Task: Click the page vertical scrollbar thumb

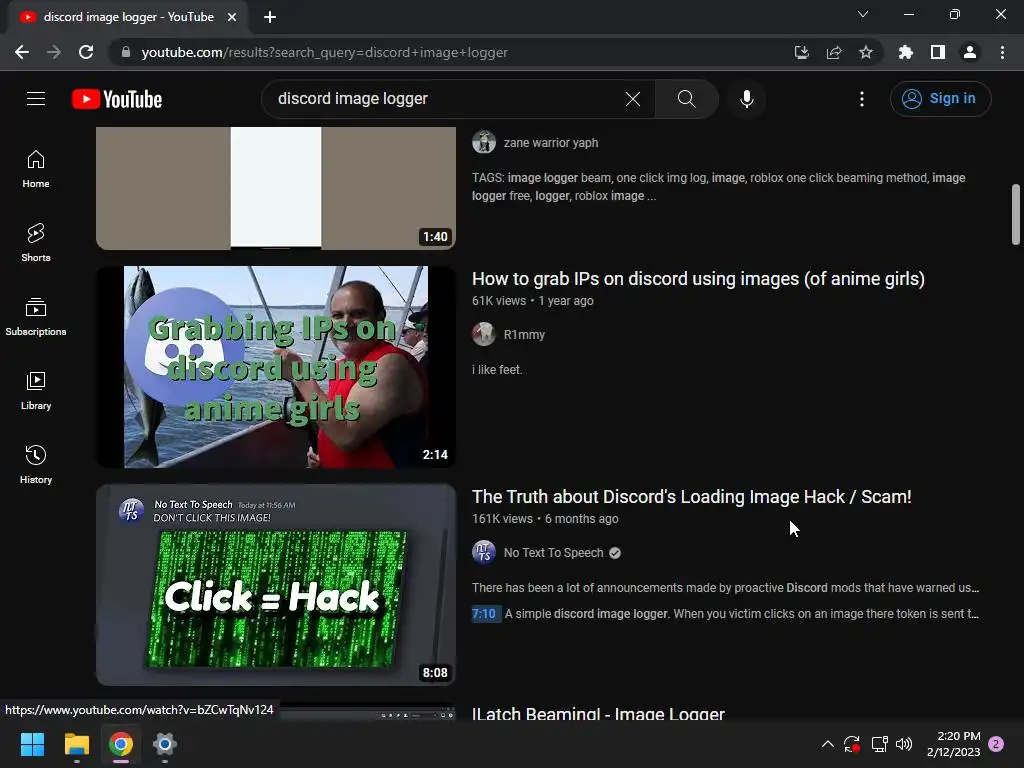Action: (1016, 215)
